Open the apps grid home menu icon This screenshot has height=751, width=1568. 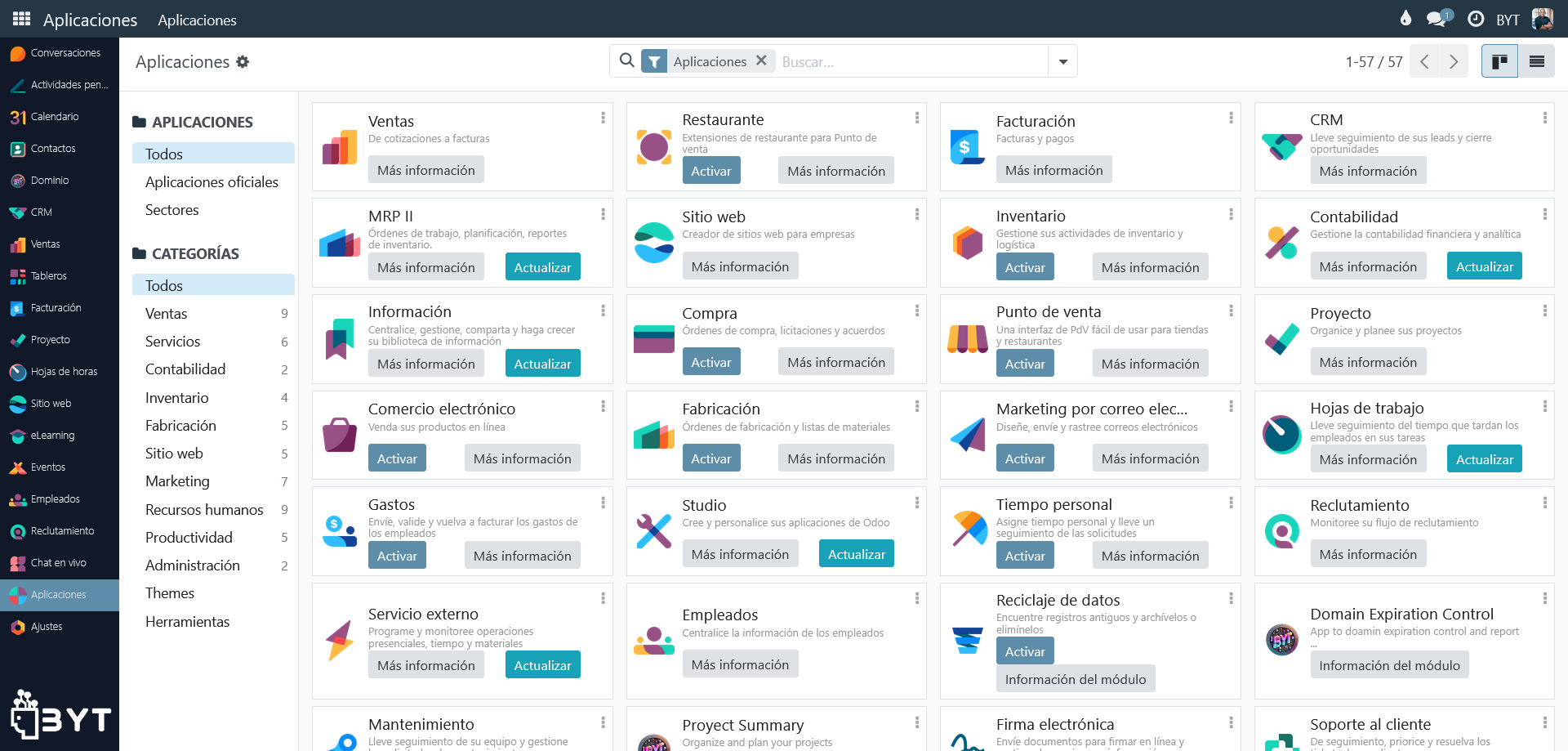21,19
